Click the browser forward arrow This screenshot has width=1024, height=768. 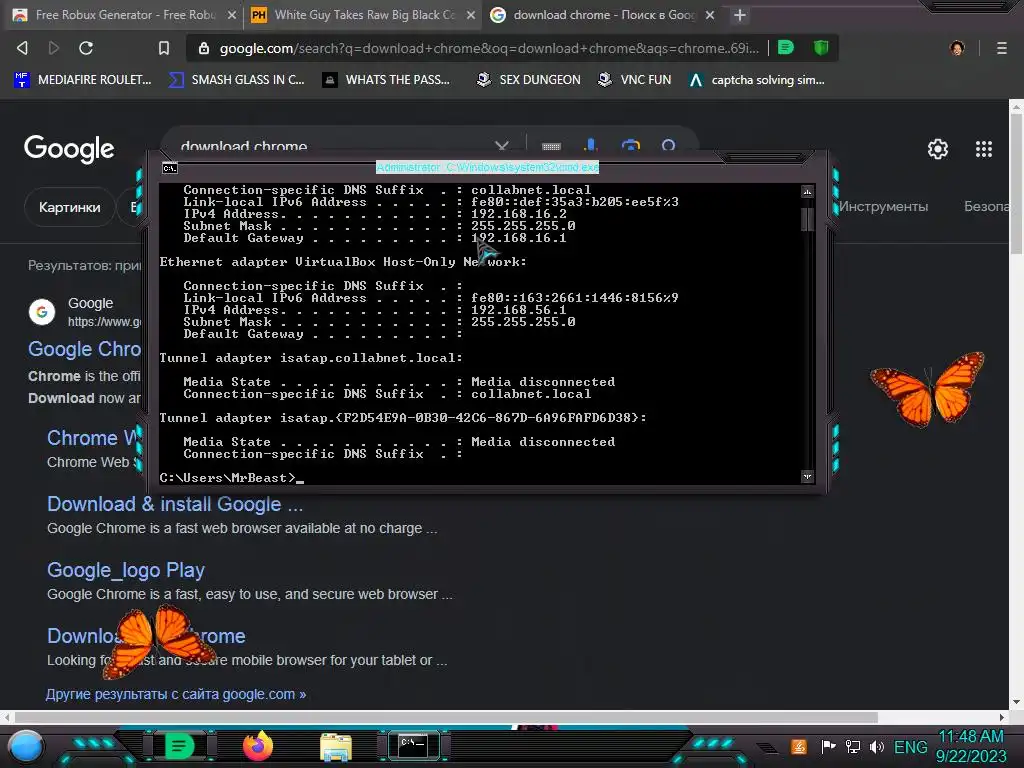click(x=54, y=48)
